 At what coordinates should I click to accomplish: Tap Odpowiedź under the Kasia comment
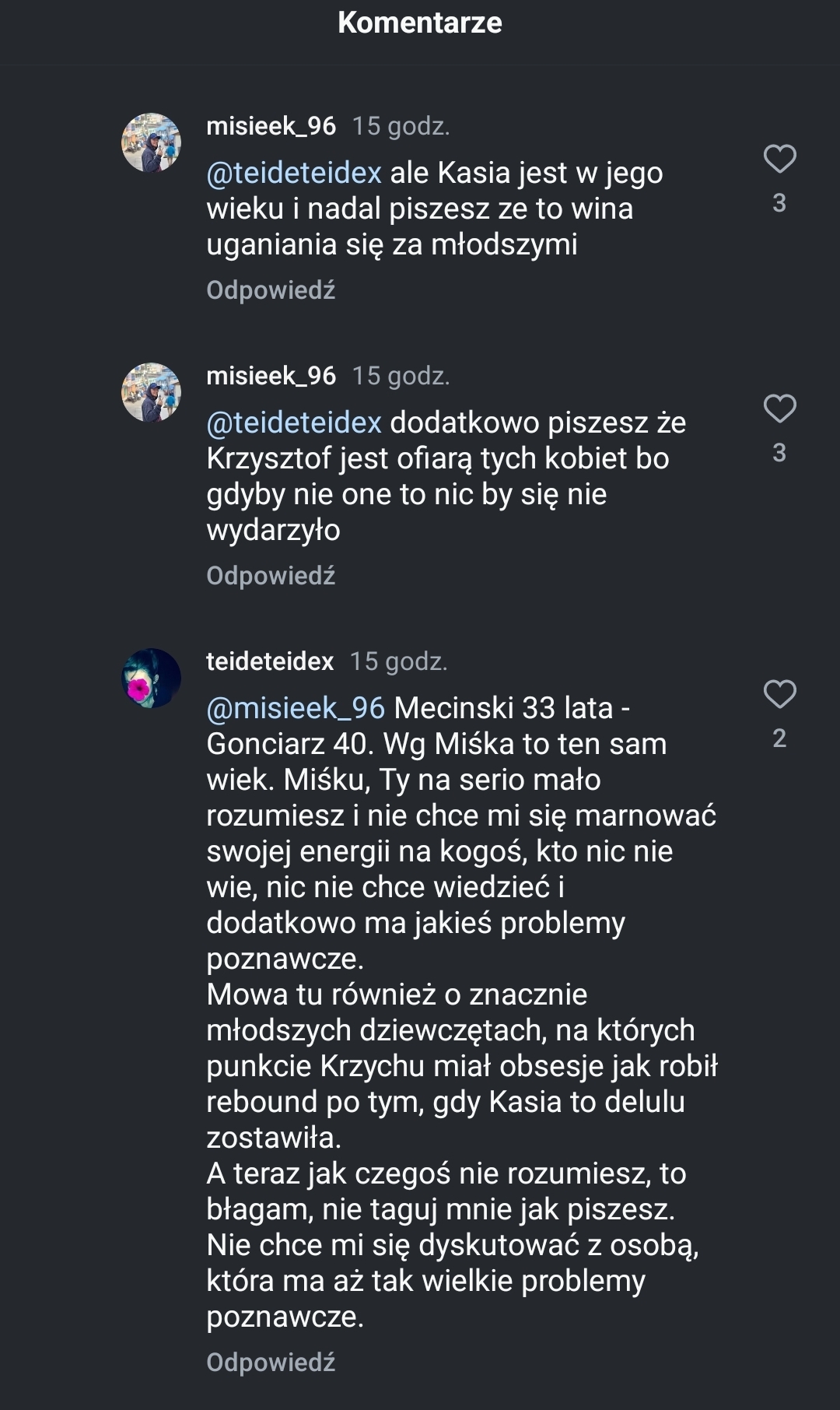271,290
